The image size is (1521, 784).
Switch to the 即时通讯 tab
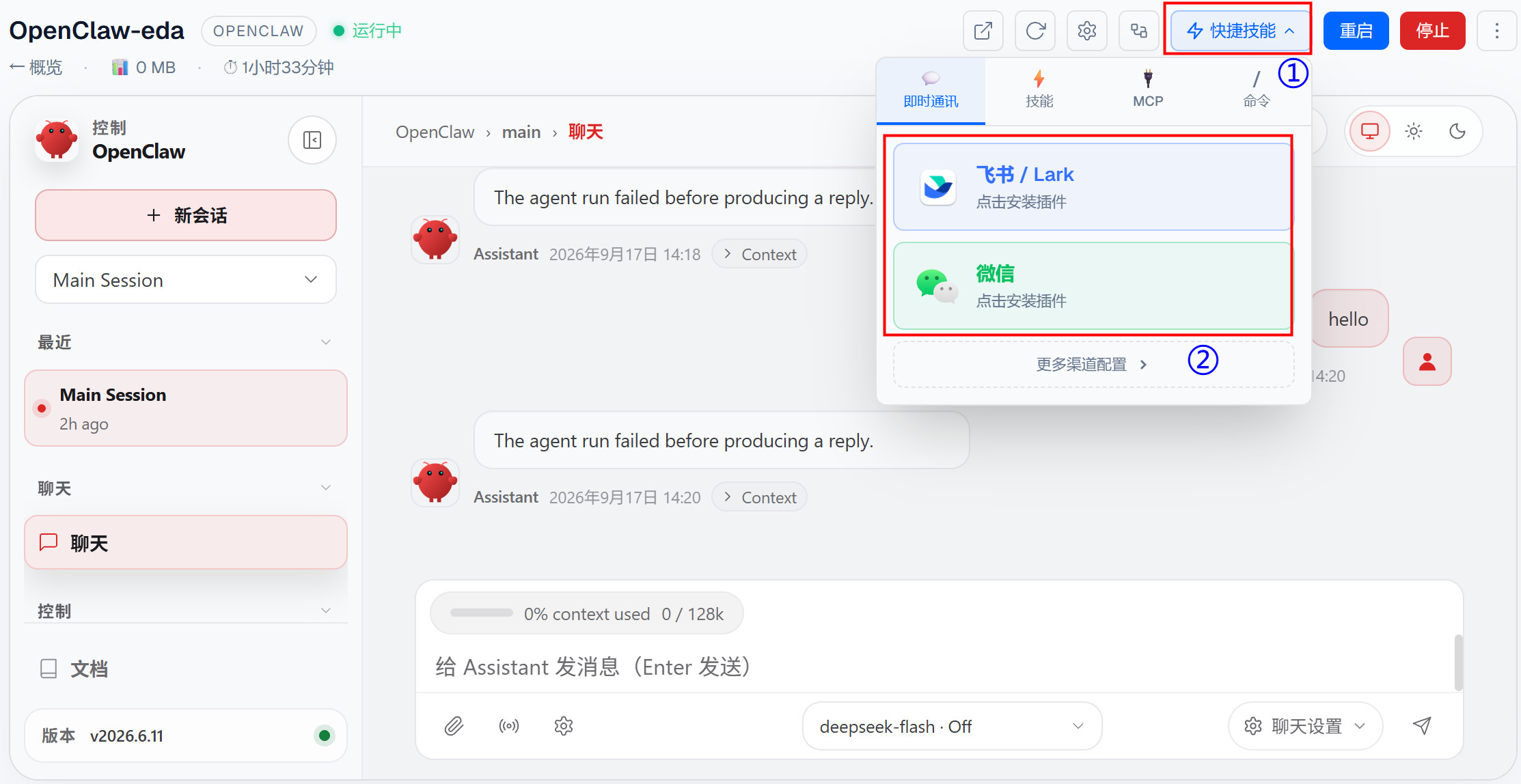(931, 90)
